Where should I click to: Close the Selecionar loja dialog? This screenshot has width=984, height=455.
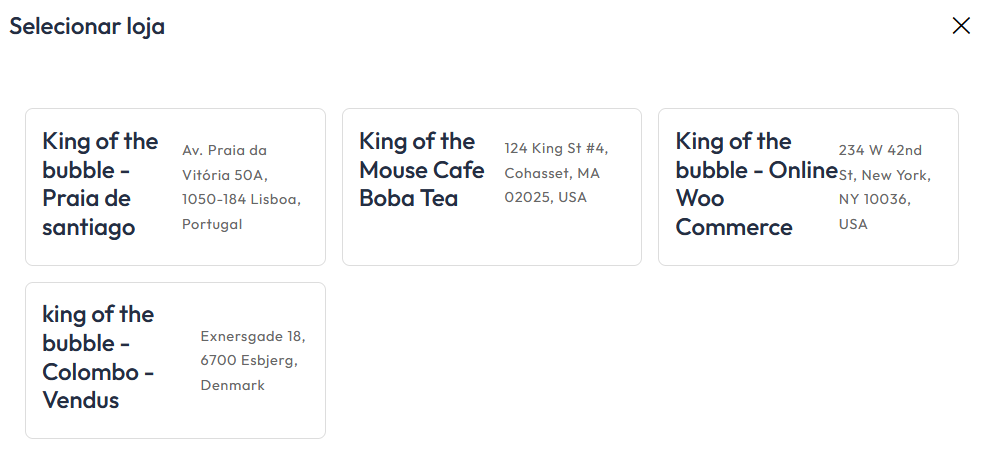coord(961,26)
